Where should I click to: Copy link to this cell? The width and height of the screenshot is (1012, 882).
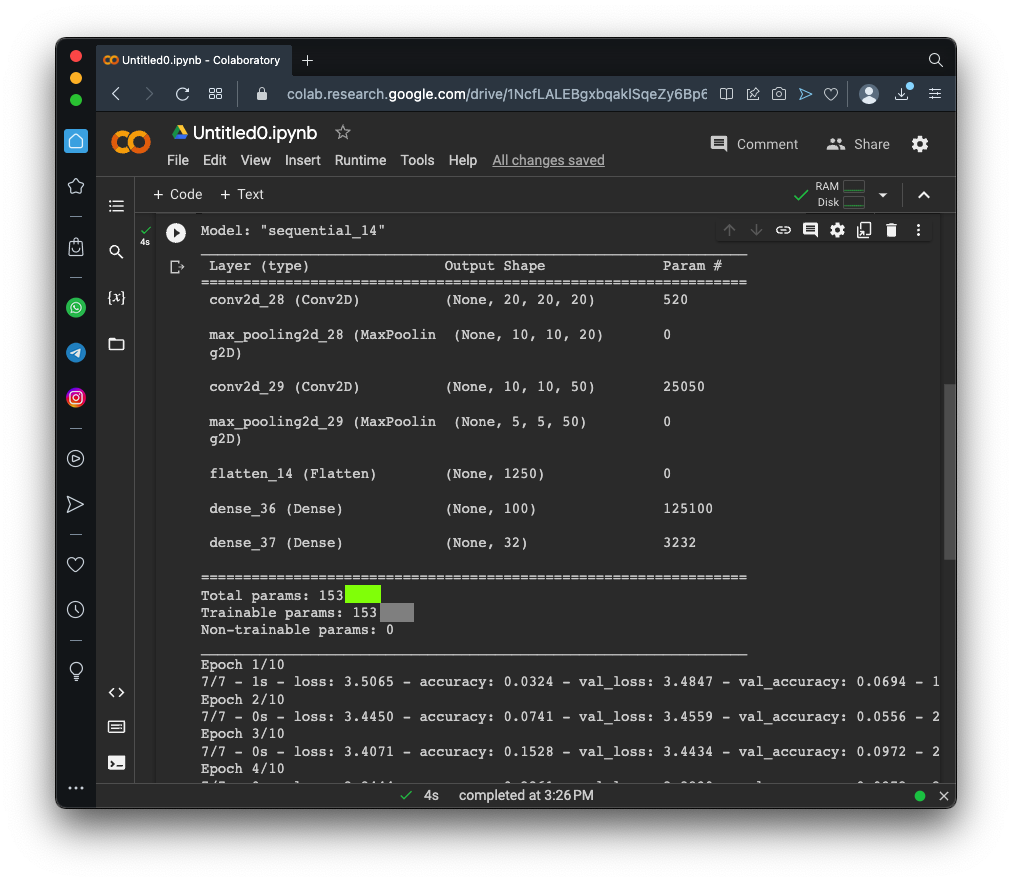[x=783, y=230]
